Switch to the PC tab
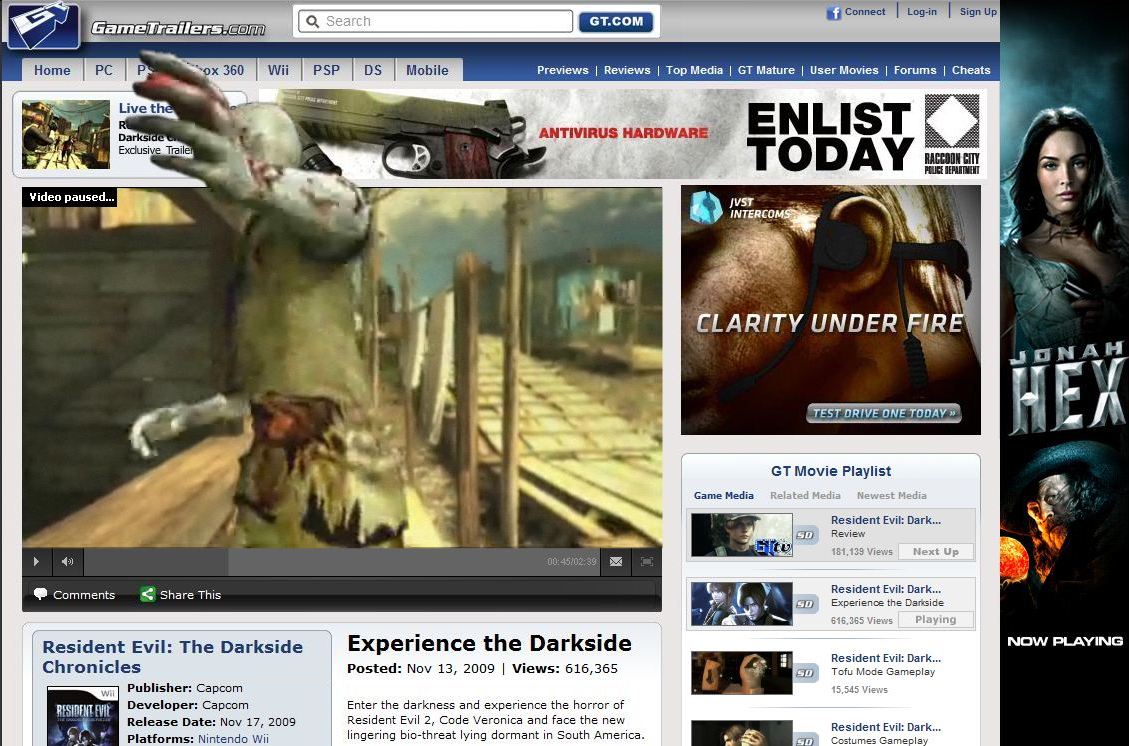Image resolution: width=1129 pixels, height=746 pixels. click(104, 70)
